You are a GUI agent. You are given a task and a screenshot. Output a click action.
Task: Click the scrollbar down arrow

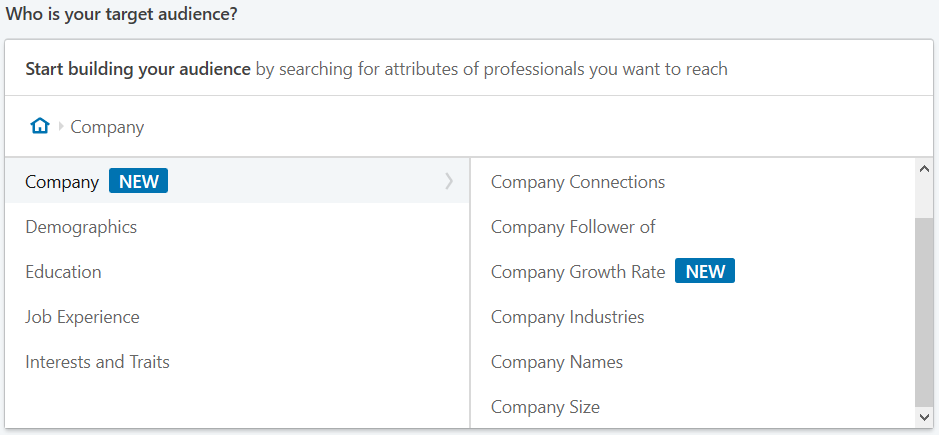click(923, 417)
